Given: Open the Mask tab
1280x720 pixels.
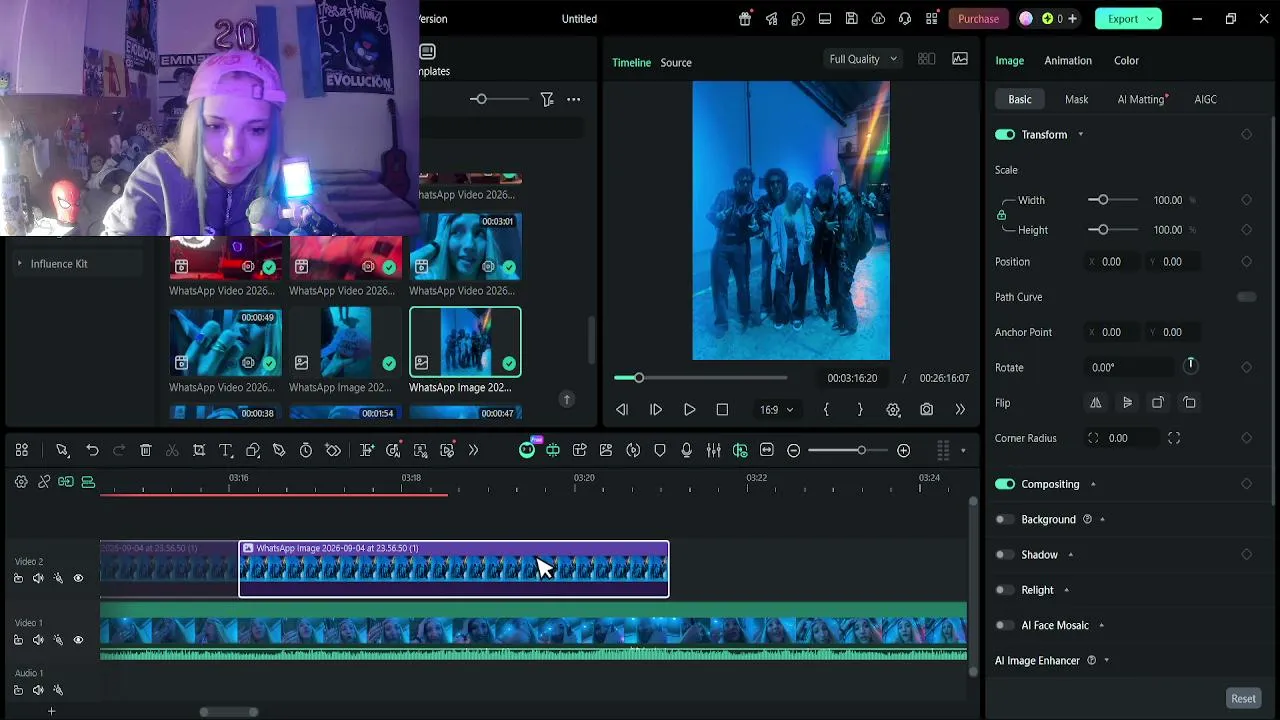Looking at the screenshot, I should click(x=1076, y=99).
